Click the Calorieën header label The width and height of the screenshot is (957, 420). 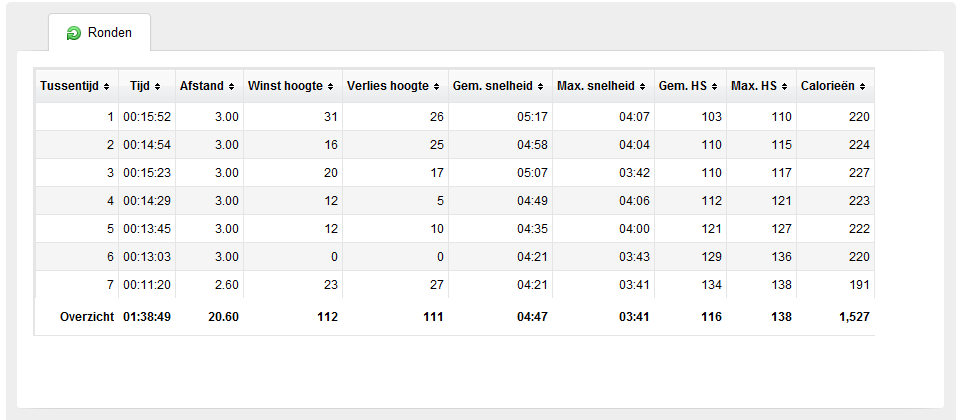[x=828, y=86]
